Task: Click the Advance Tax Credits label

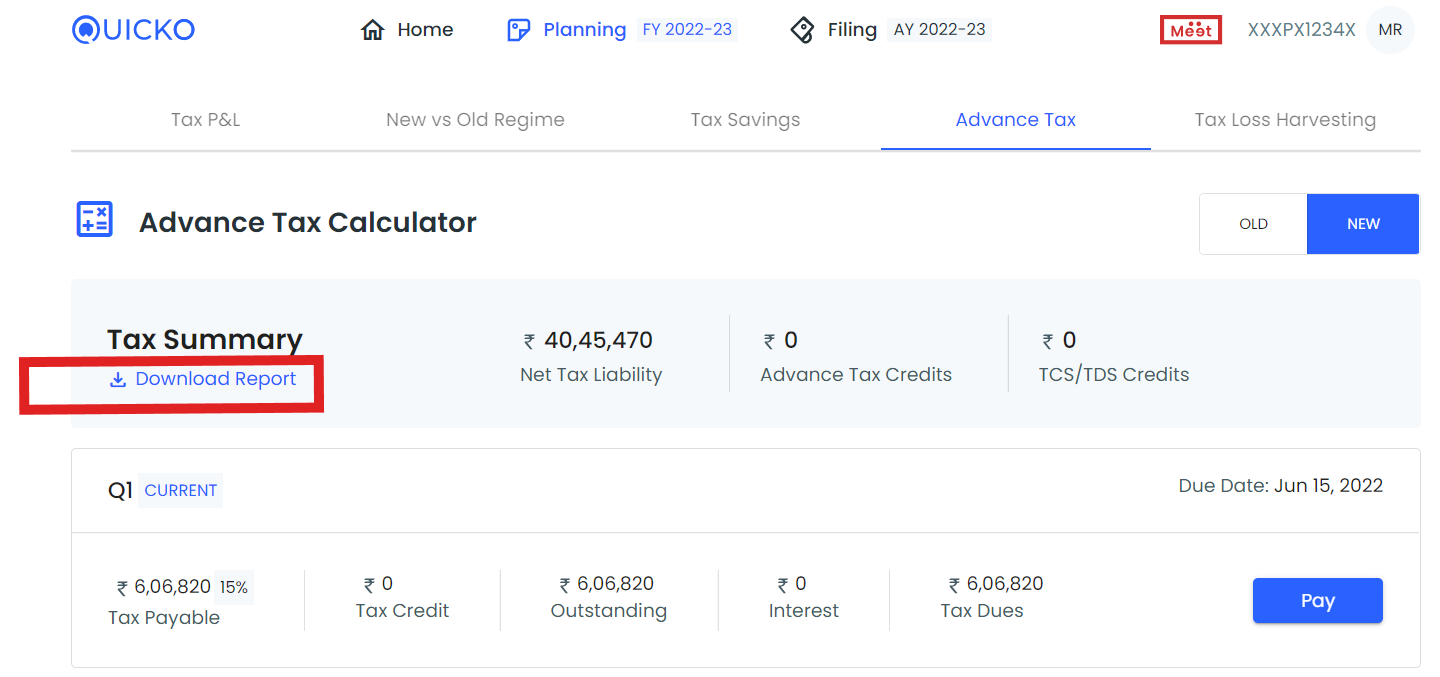Action: (x=856, y=375)
